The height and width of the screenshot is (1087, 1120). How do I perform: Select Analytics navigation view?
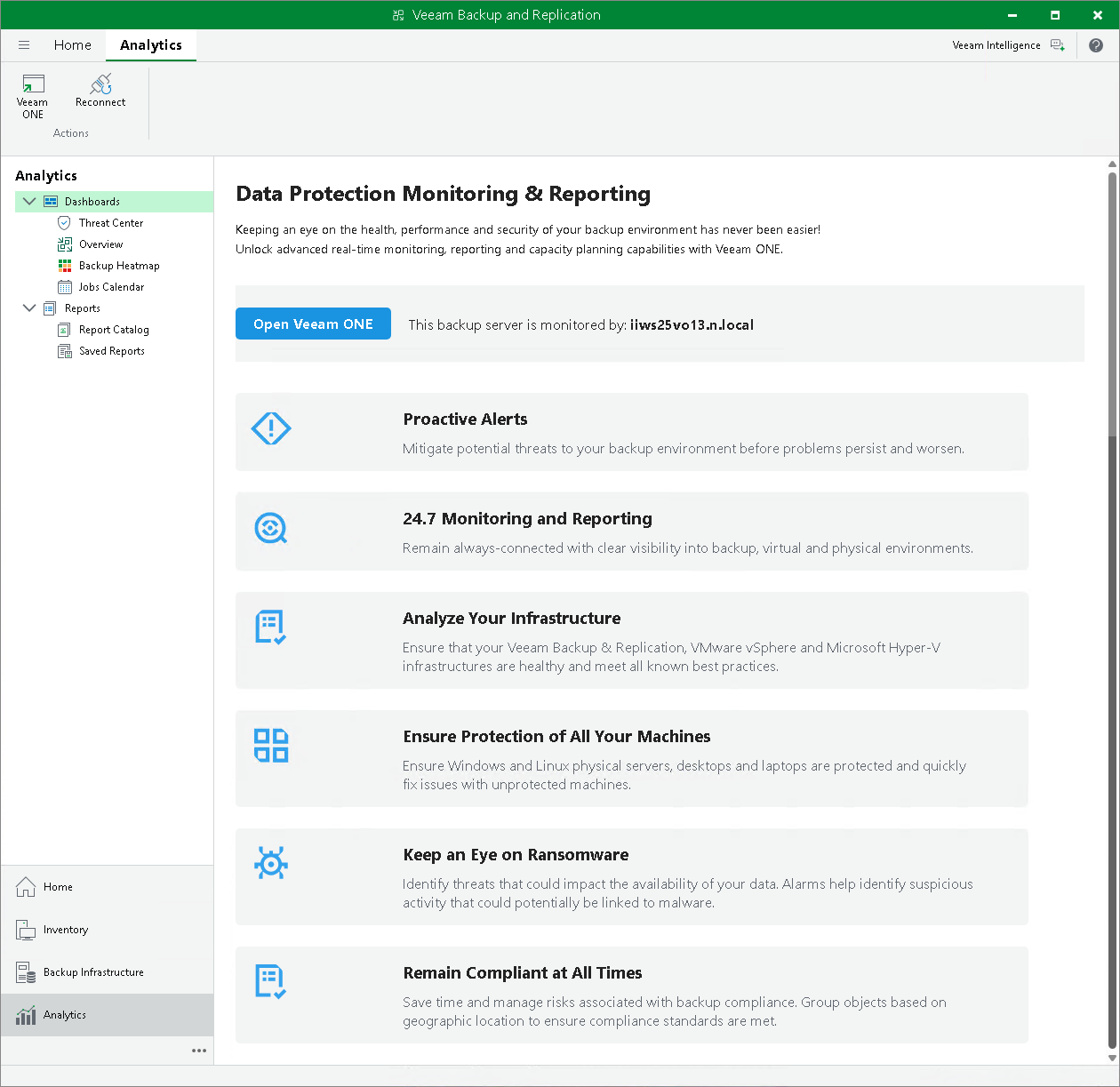(108, 1015)
